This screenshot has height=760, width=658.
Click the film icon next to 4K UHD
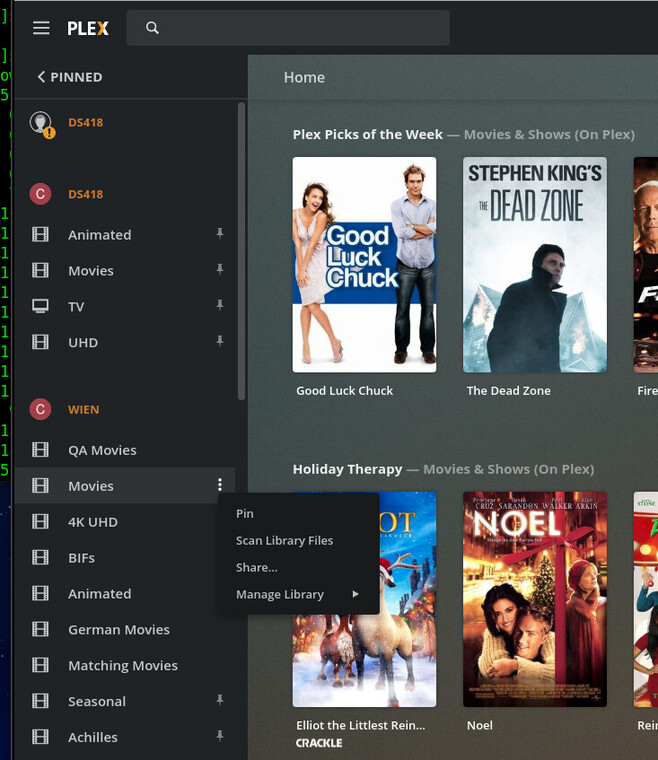[x=40, y=522]
